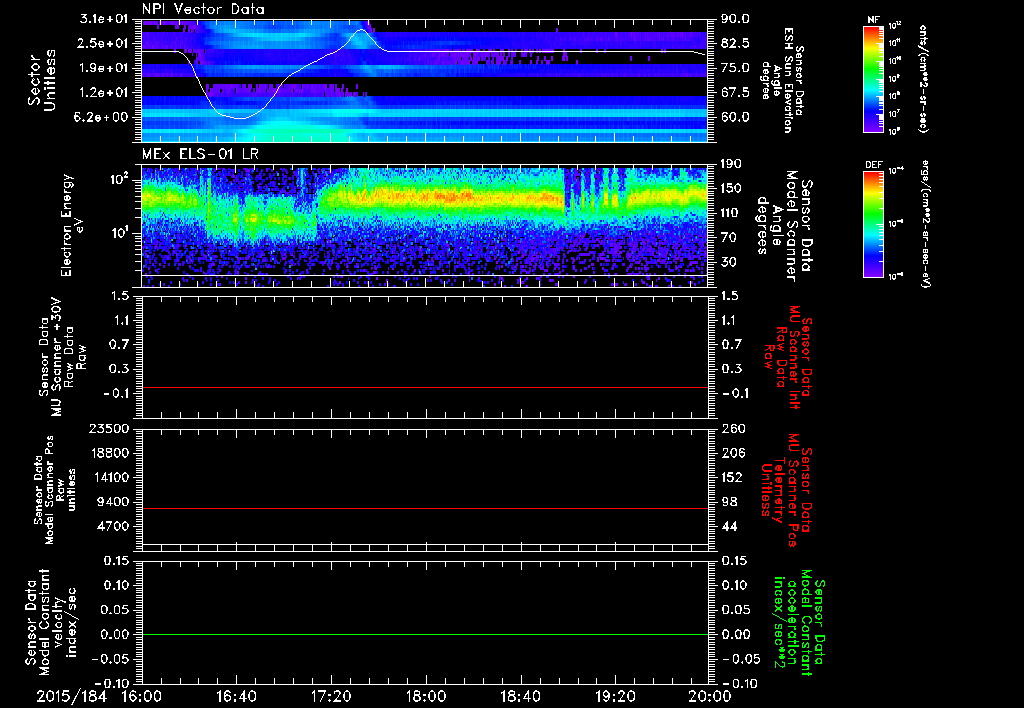The height and width of the screenshot is (708, 1024).
Task: Click the 9400 scanner position axis value
Action: click(x=114, y=502)
